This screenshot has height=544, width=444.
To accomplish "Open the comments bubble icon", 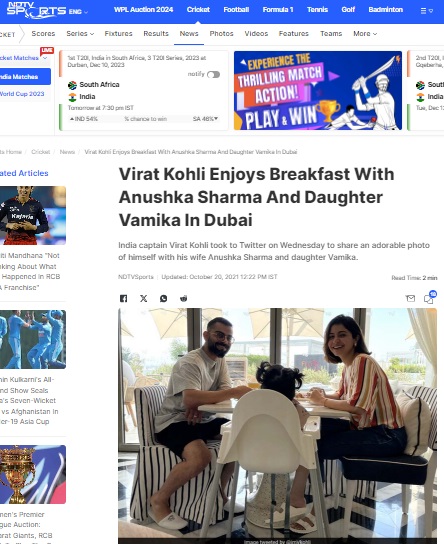I will (429, 298).
